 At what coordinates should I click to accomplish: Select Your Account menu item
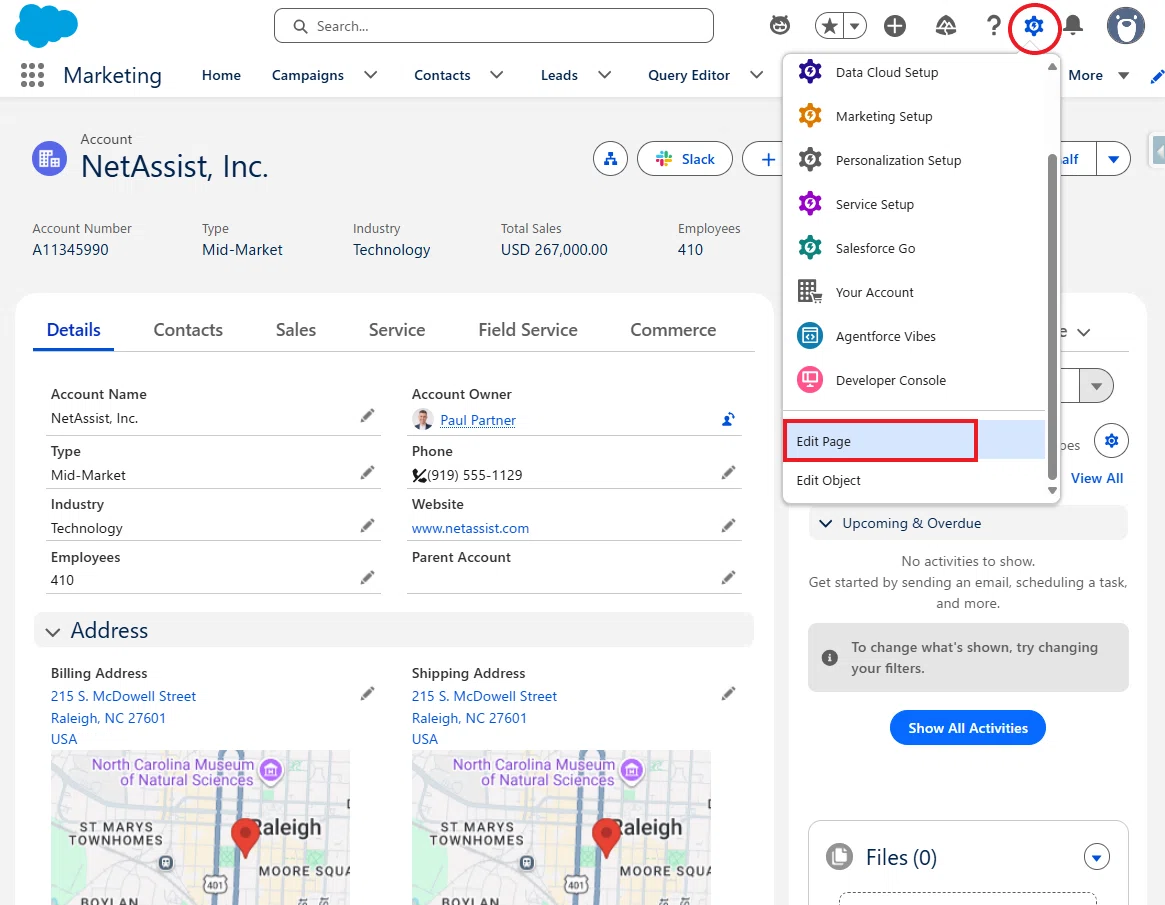click(915, 292)
